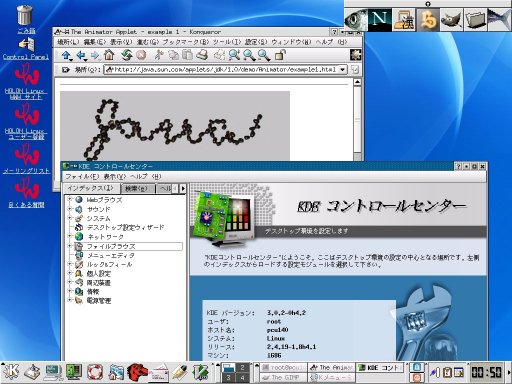Viewport: 512px width, 384px height.
Task: Expand the Webブラウズ tree node
Action: (70, 199)
